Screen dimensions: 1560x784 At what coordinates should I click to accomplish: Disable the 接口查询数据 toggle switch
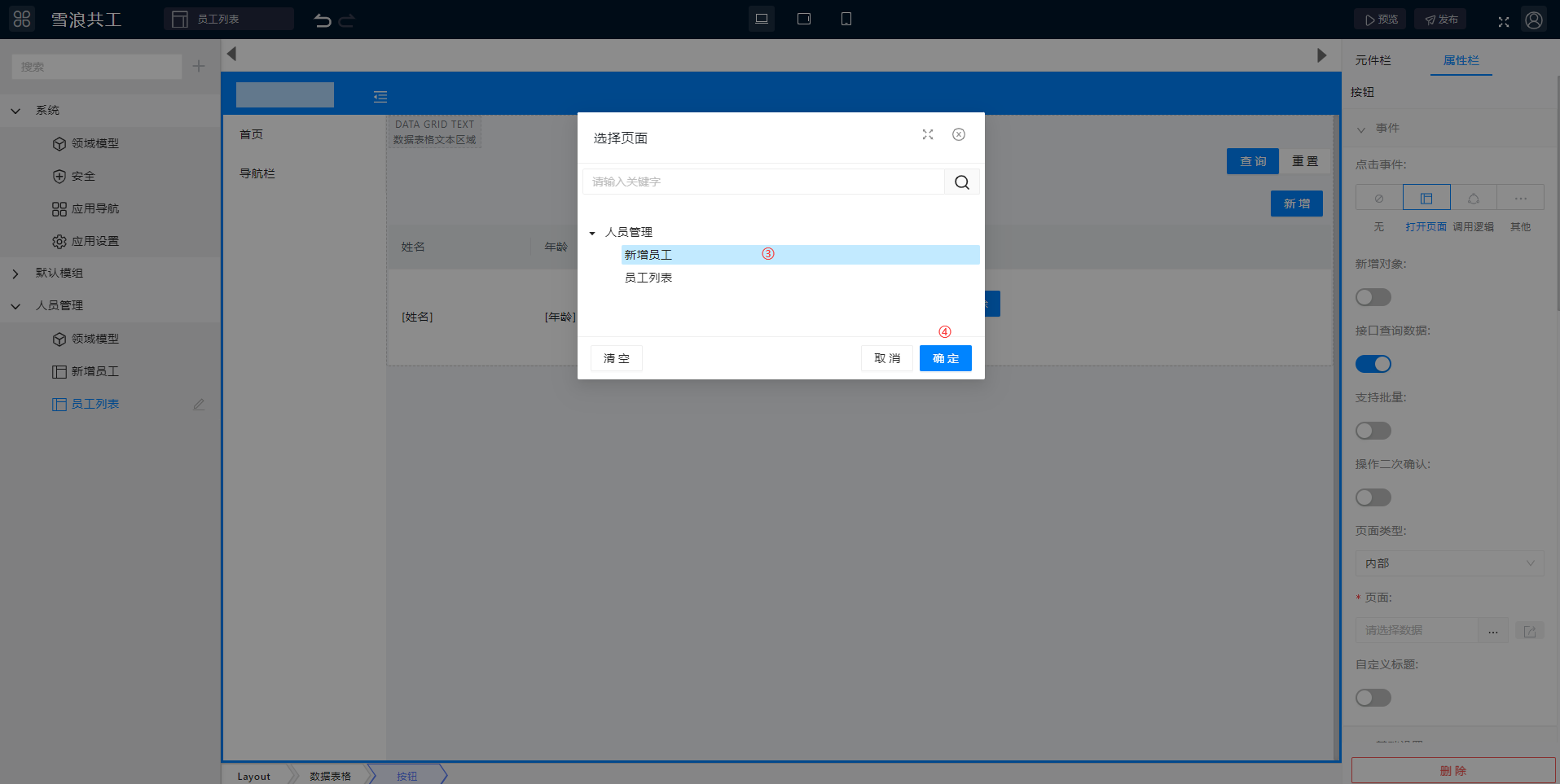coord(1373,365)
